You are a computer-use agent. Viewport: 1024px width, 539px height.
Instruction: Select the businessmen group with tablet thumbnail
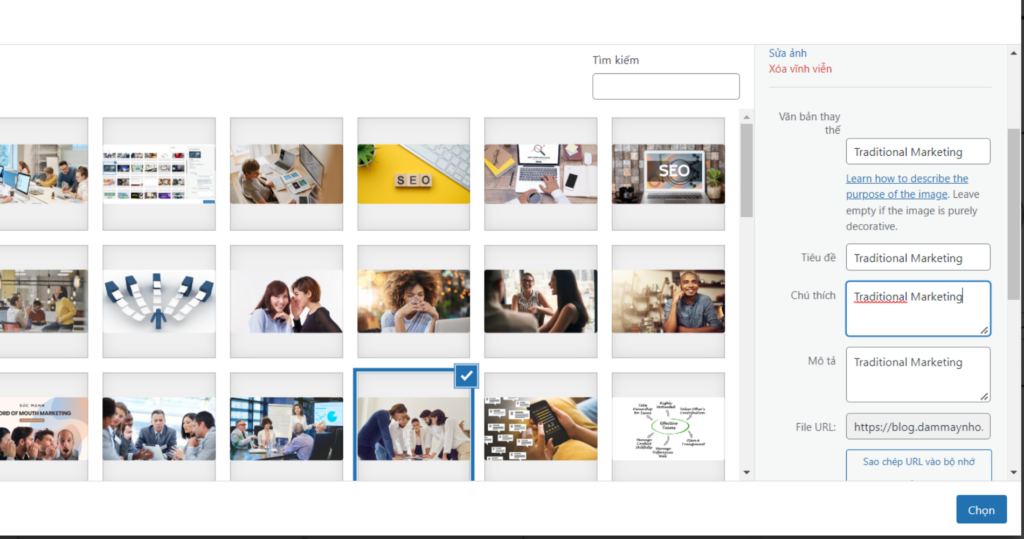(x=159, y=427)
